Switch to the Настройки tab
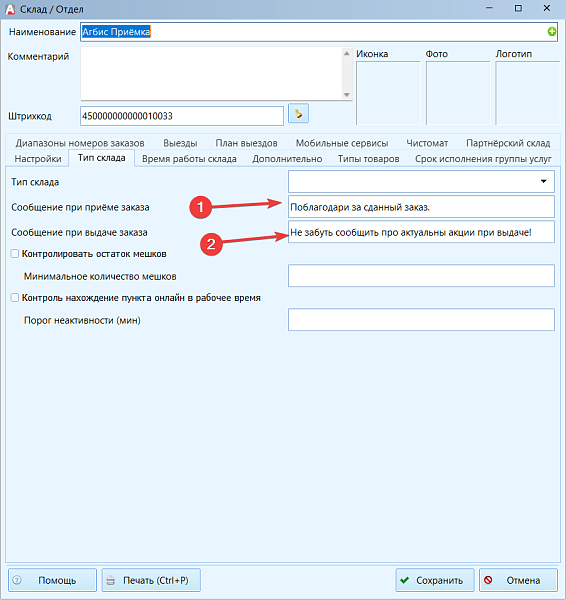The image size is (566, 600). (38, 159)
